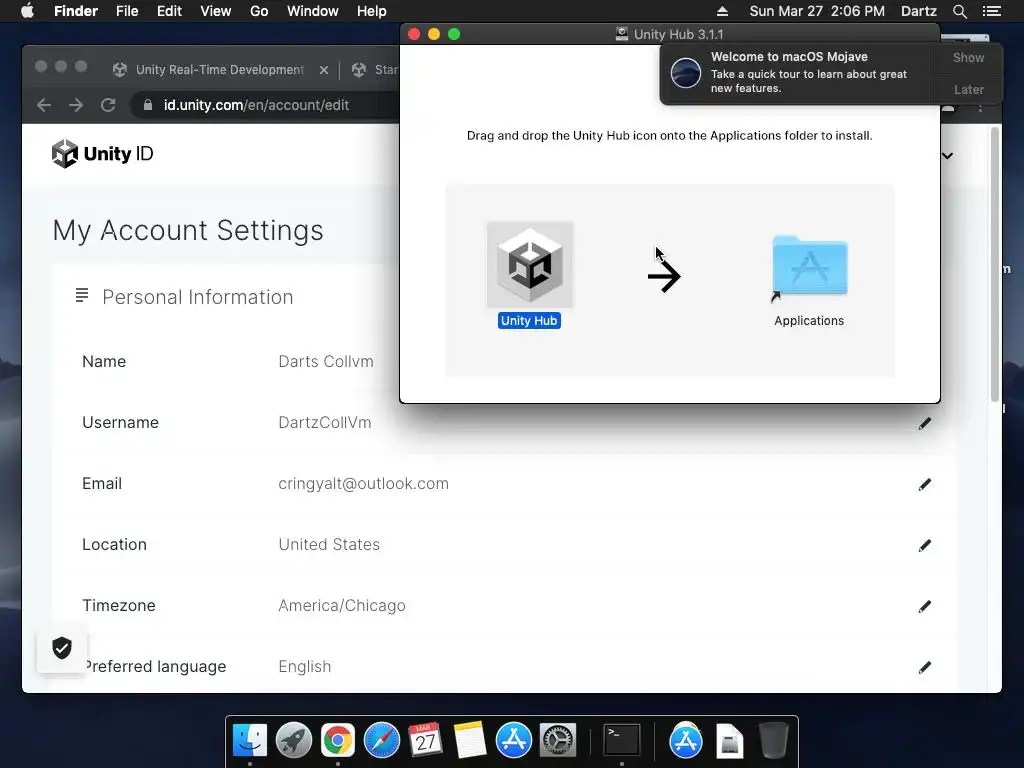Open the Dartz user menu
The height and width of the screenshot is (768, 1024).
(918, 11)
